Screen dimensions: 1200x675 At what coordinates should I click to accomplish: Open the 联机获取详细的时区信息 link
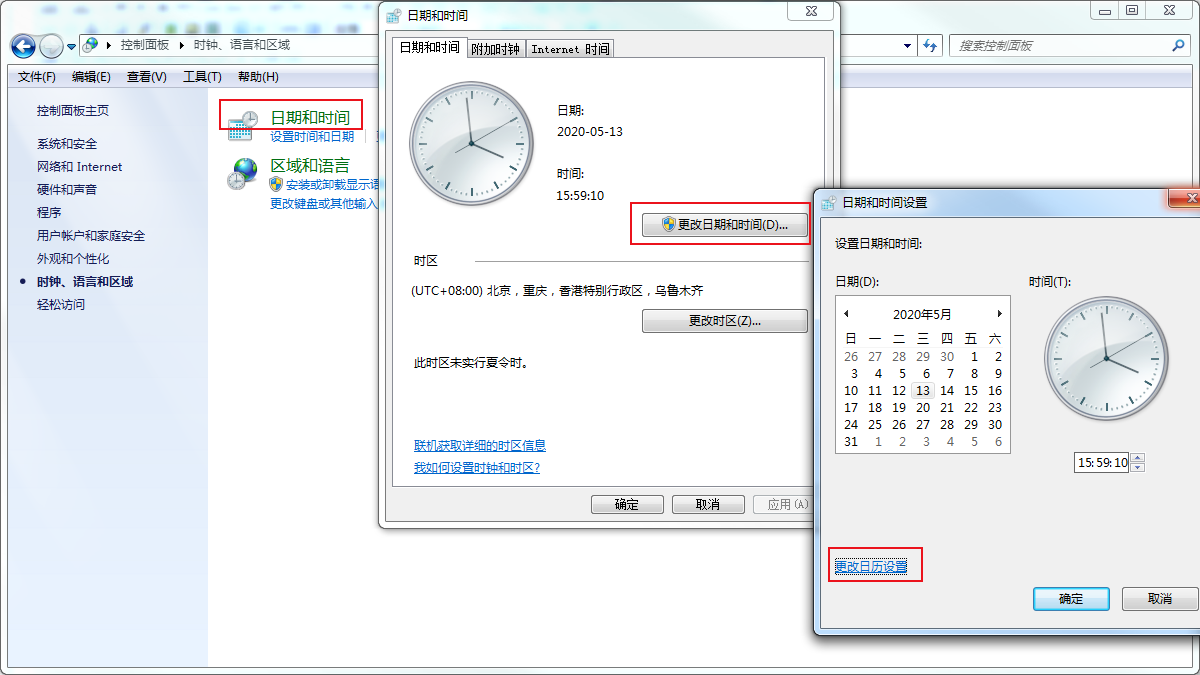click(480, 446)
